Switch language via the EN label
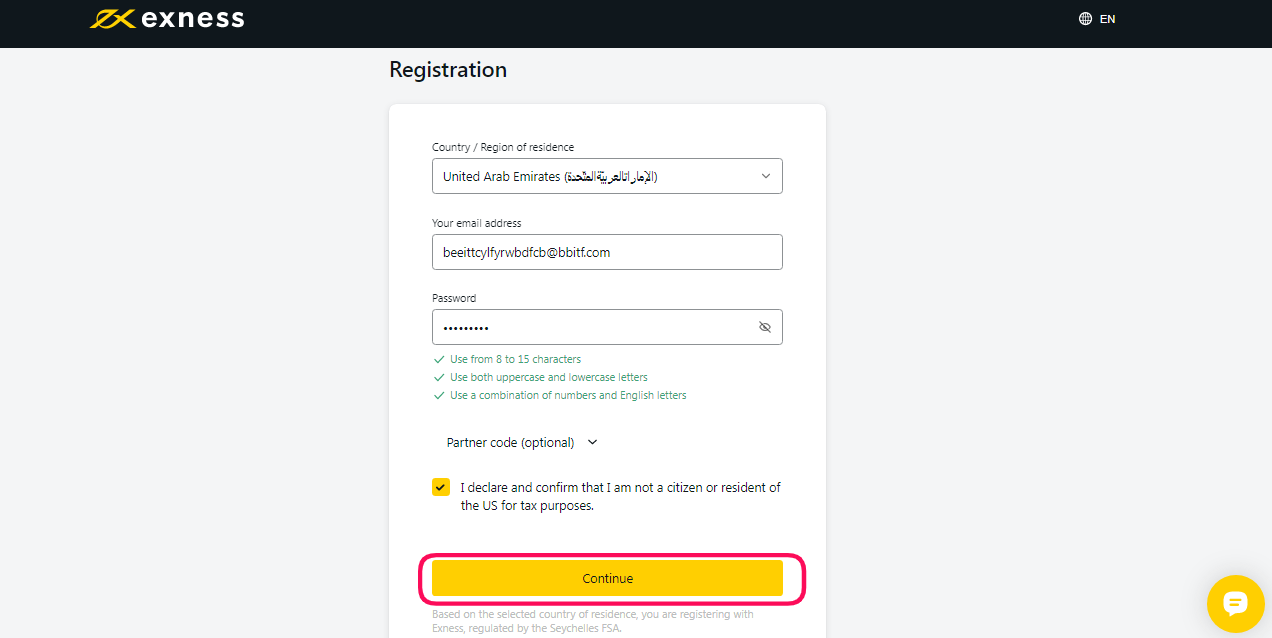The image size is (1272, 638). coord(1107,19)
